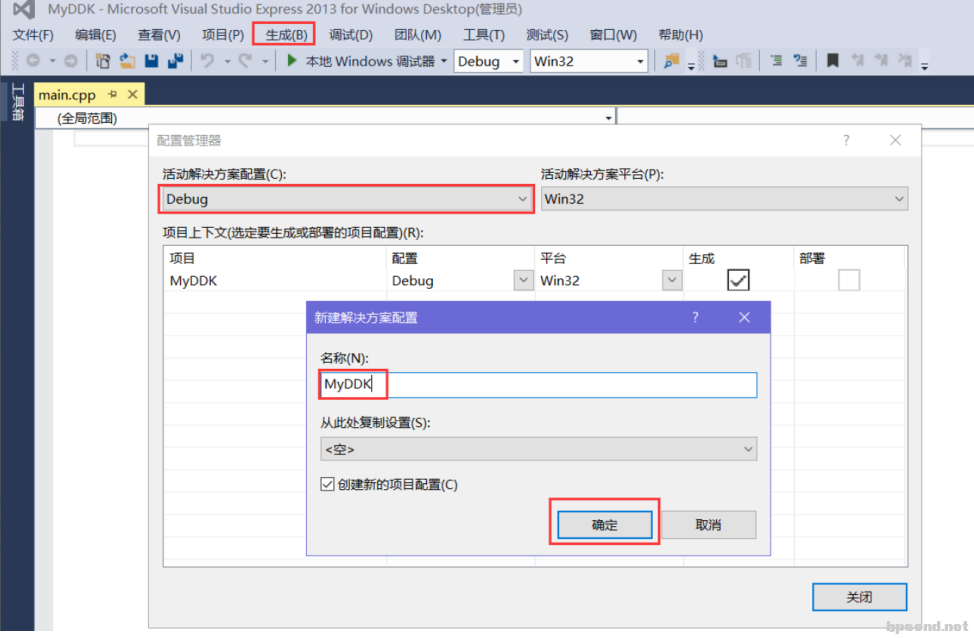Click the 取消 button
This screenshot has width=974, height=639.
click(709, 525)
